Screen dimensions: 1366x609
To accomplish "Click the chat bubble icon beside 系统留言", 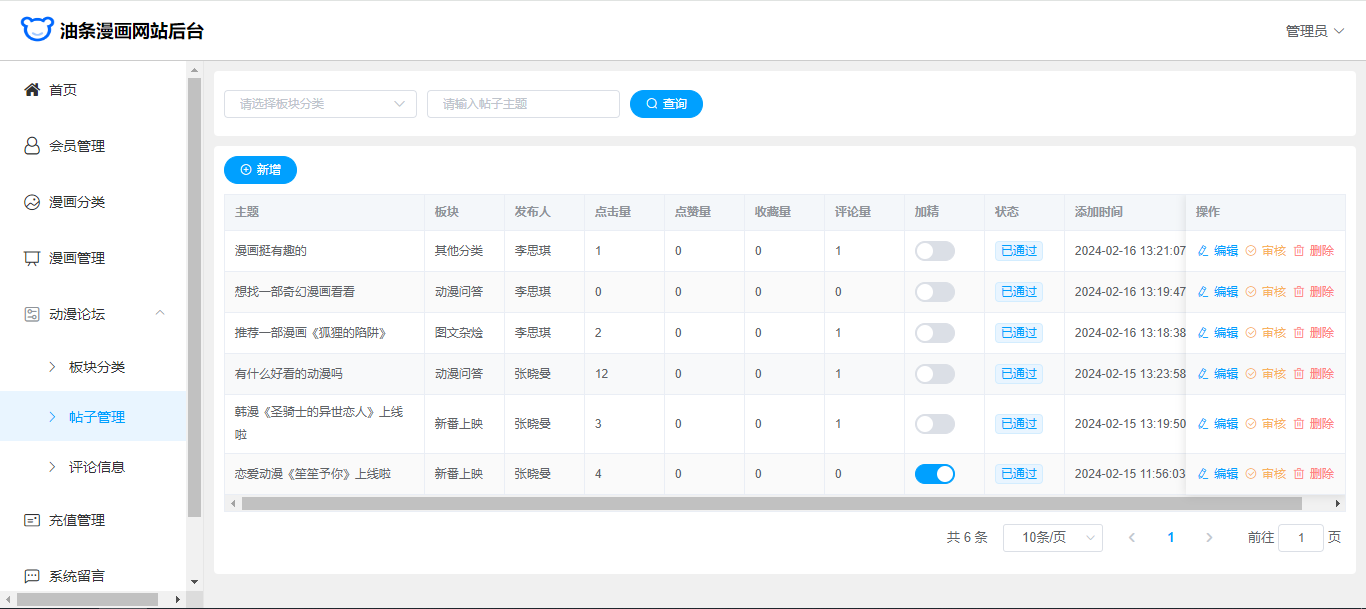I will coord(32,576).
